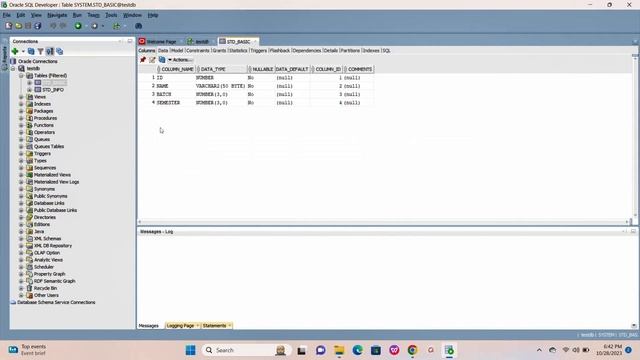Select Materialized Views tree item
640x360 pixels.
pos(52,175)
